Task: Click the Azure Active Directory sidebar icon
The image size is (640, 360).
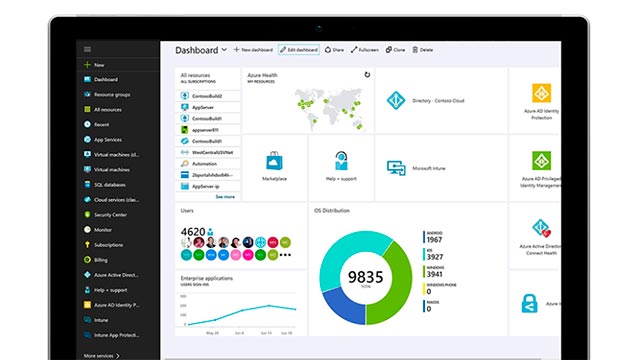Action: [87, 275]
